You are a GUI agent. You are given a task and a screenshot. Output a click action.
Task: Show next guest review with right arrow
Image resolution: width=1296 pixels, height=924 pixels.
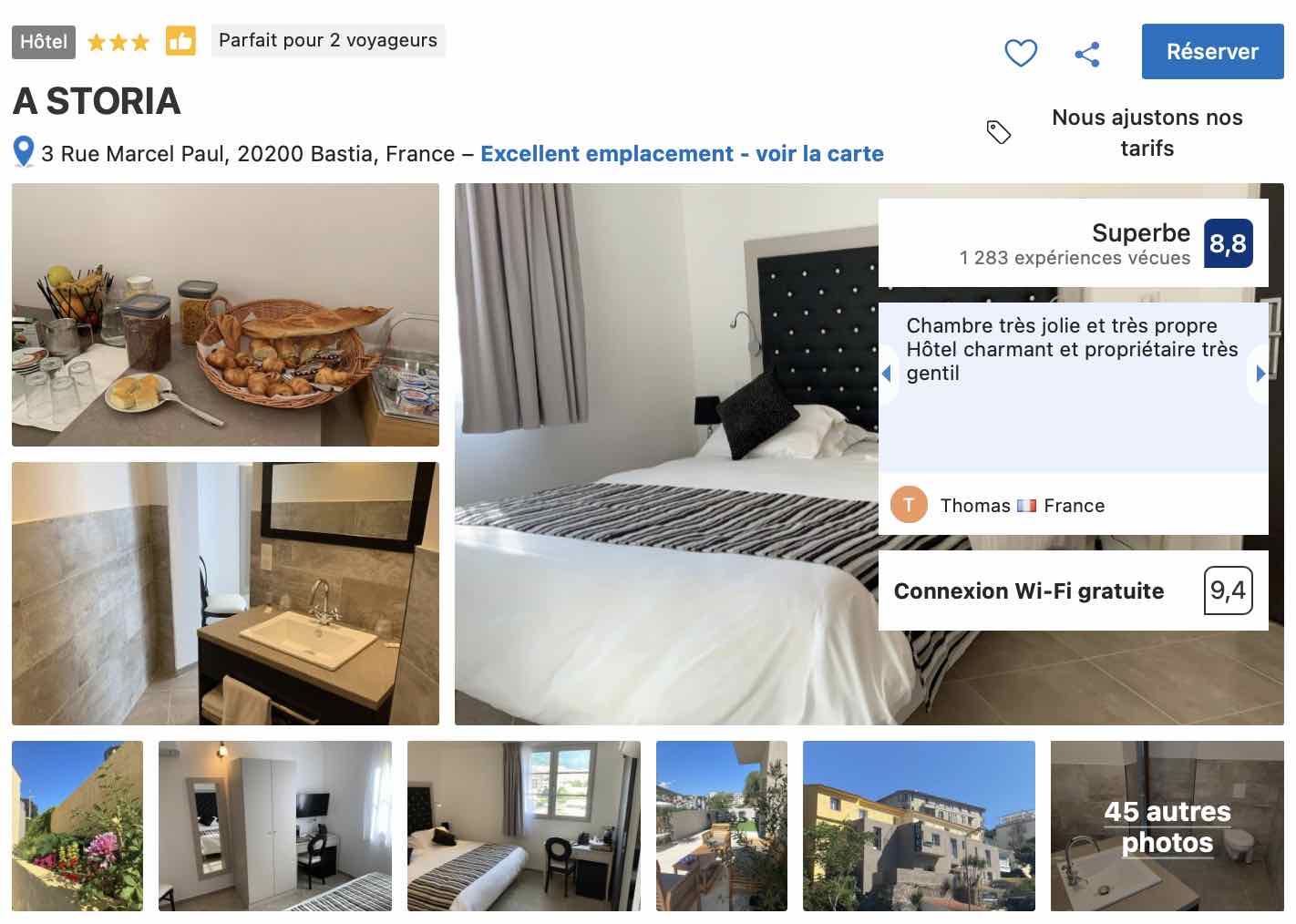point(1260,373)
